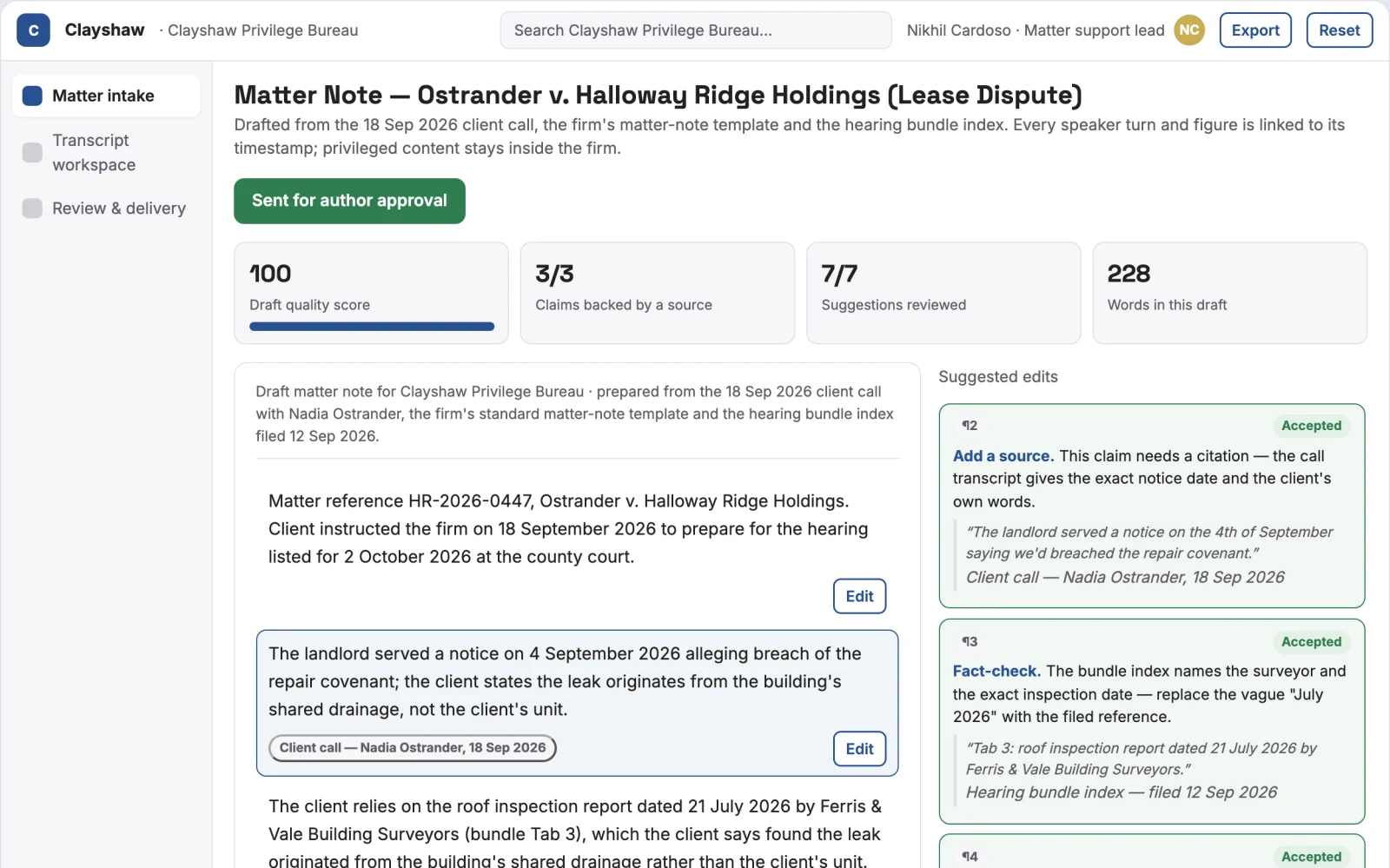Screen dimensions: 1390x868
Task: Switch to Transcript workspace
Action: [x=106, y=152]
